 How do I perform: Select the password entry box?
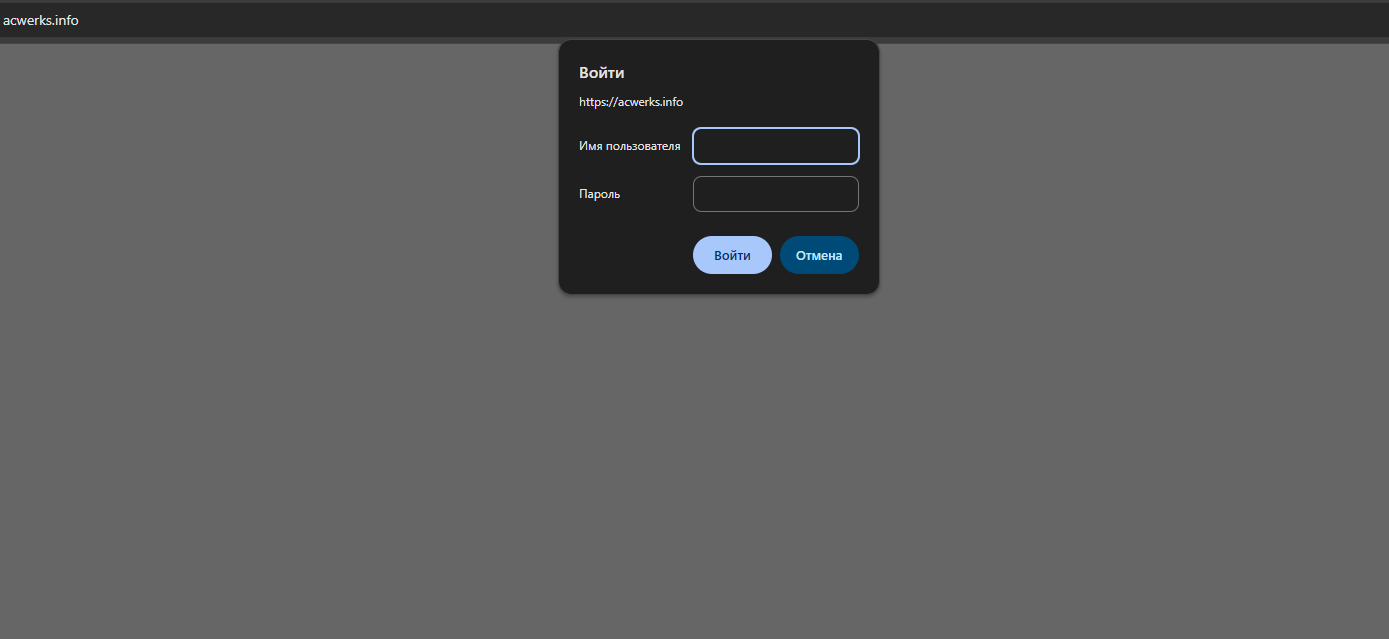click(x=775, y=194)
